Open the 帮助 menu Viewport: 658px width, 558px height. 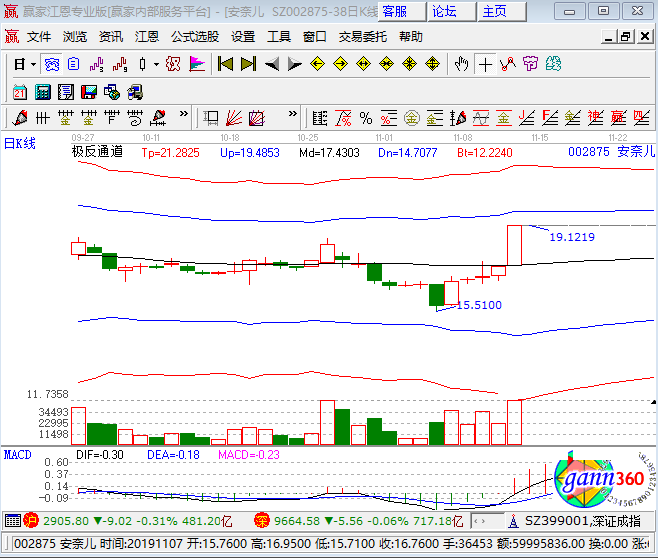tap(411, 37)
